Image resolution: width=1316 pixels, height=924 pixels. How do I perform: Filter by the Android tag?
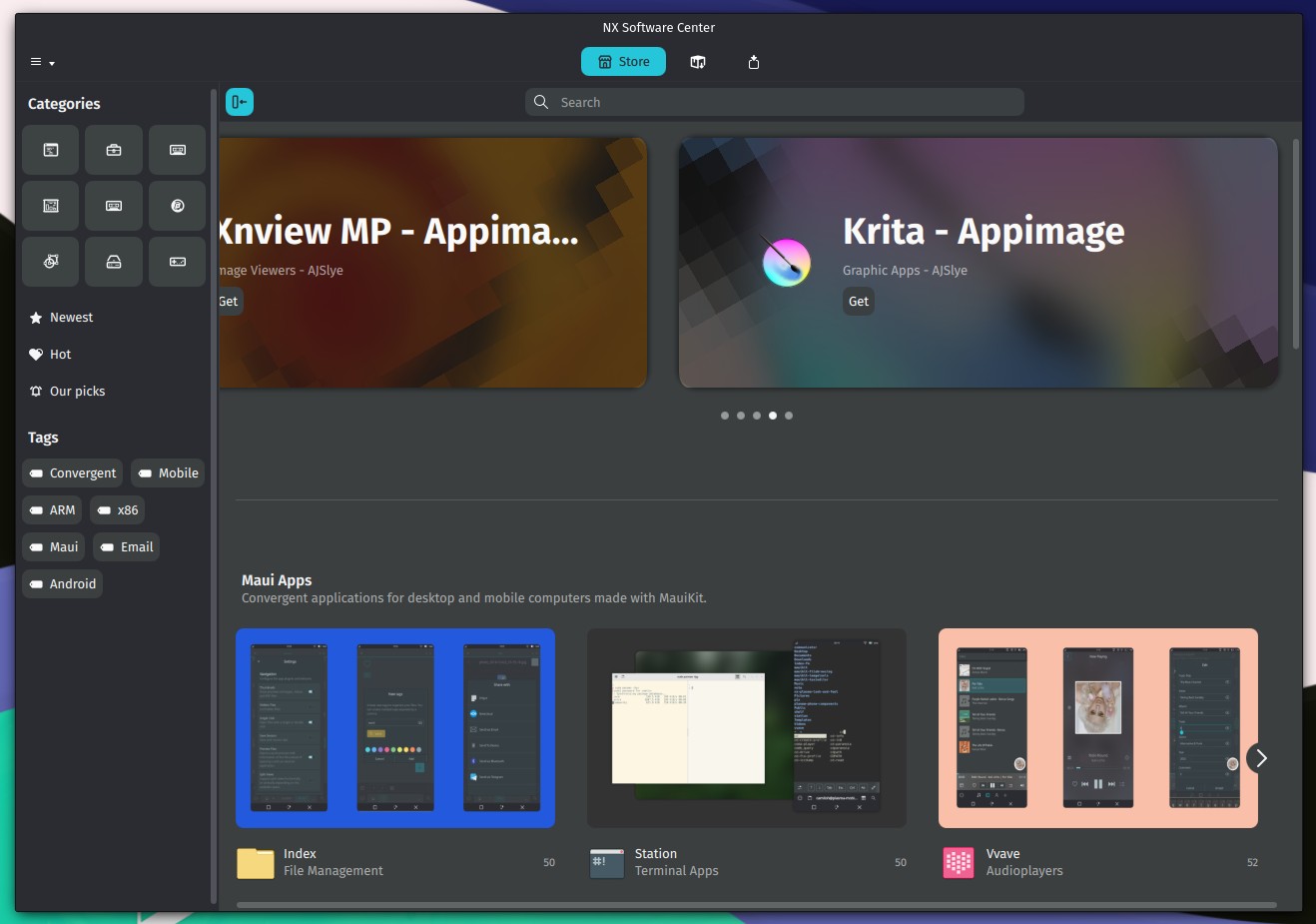[x=62, y=584]
